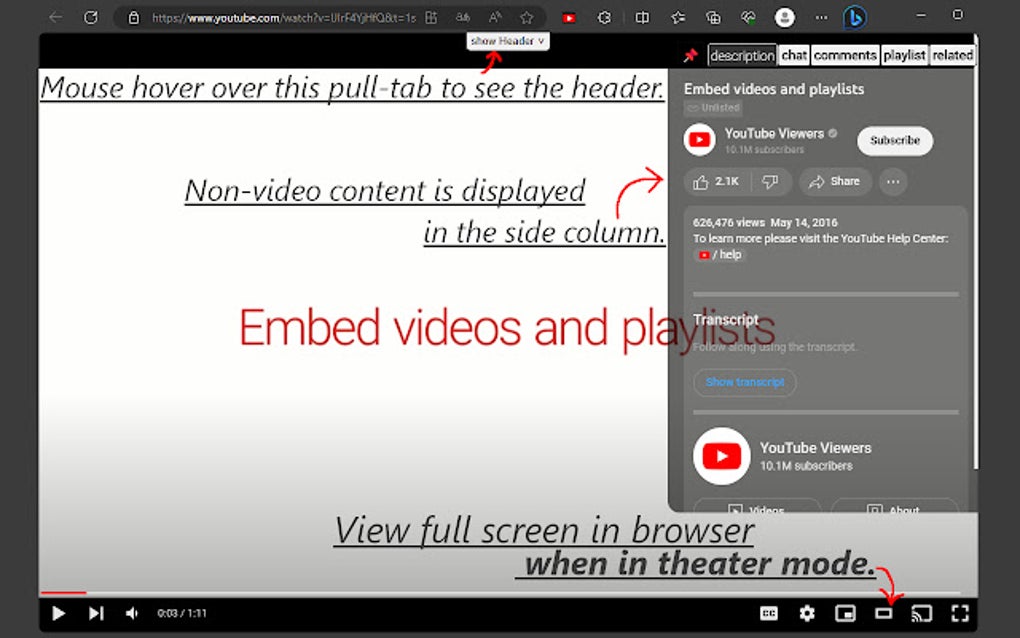Cast the video to a device
Viewport: 1020px width, 638px height.
click(x=922, y=614)
